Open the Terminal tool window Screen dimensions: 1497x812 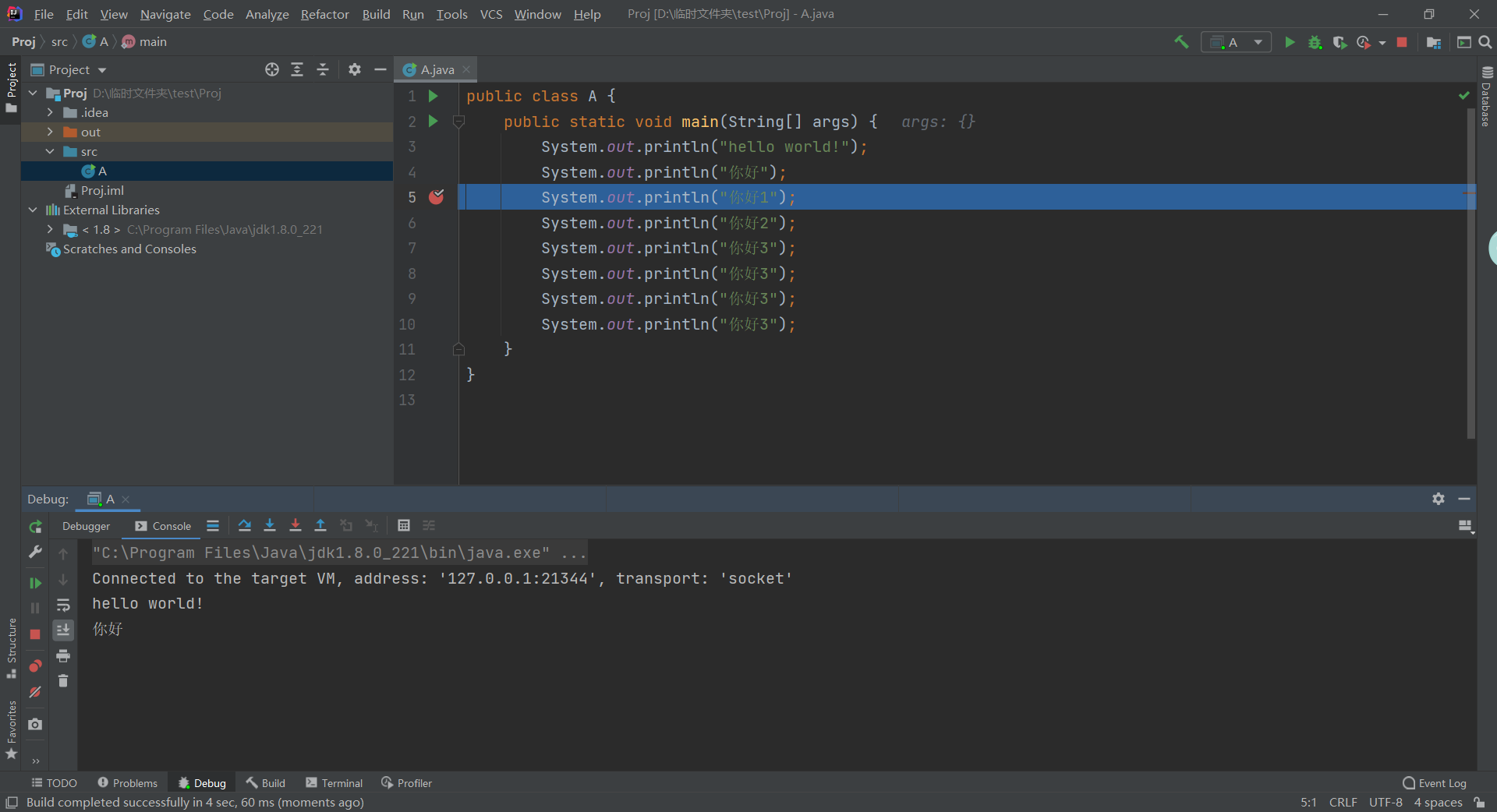334,782
